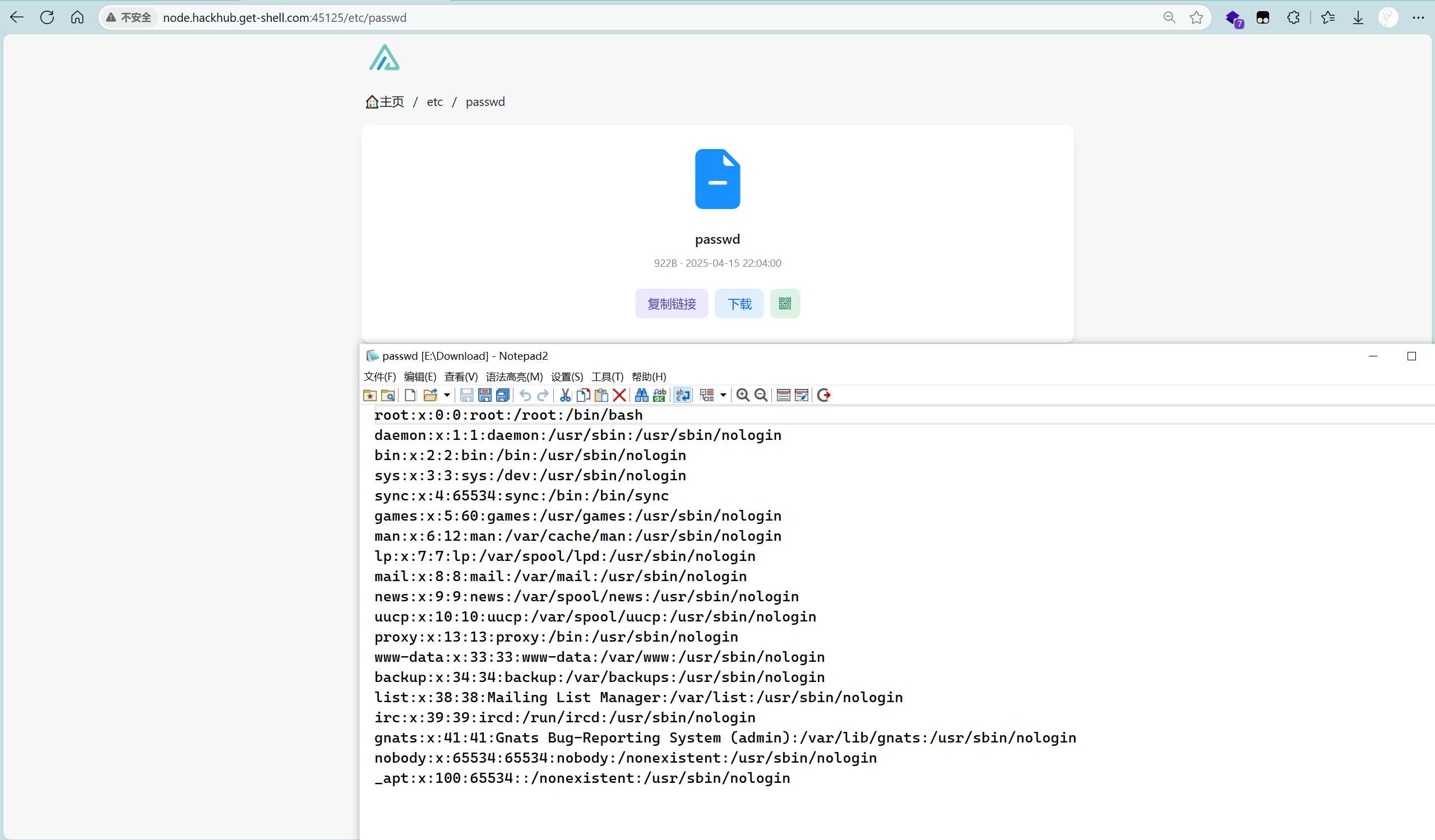Viewport: 1435px width, 840px height.
Task: Click the Cut scissors icon
Action: pyautogui.click(x=565, y=395)
